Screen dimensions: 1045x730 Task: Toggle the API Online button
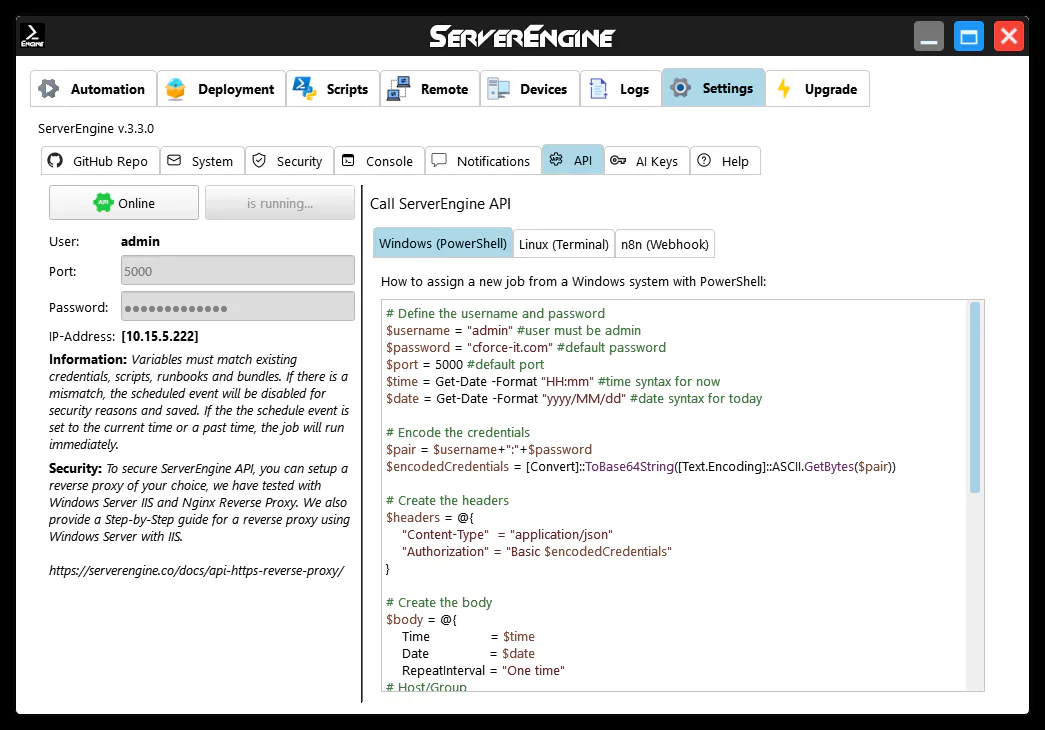click(x=124, y=203)
